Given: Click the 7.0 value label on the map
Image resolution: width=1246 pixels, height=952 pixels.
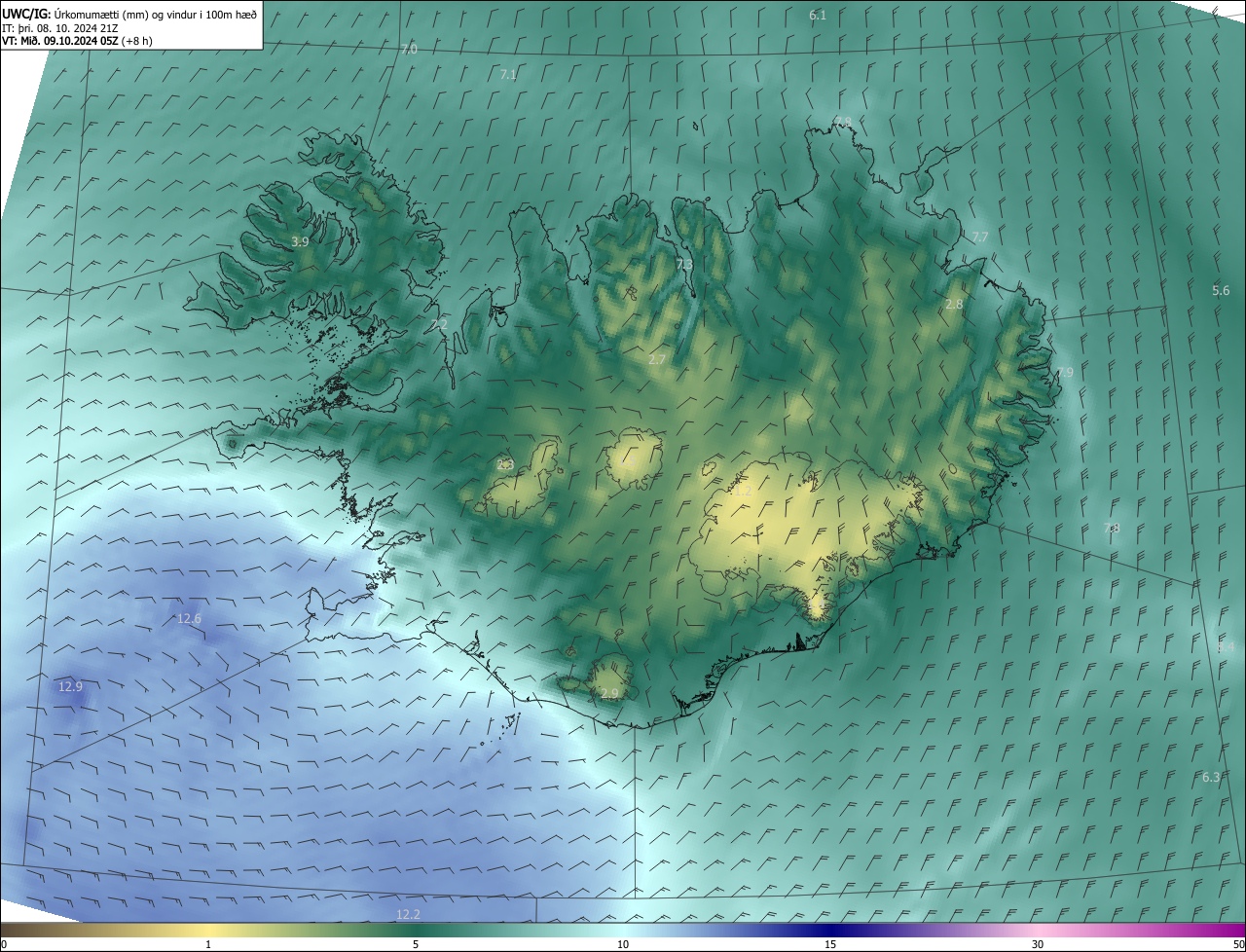Looking at the screenshot, I should click(409, 49).
